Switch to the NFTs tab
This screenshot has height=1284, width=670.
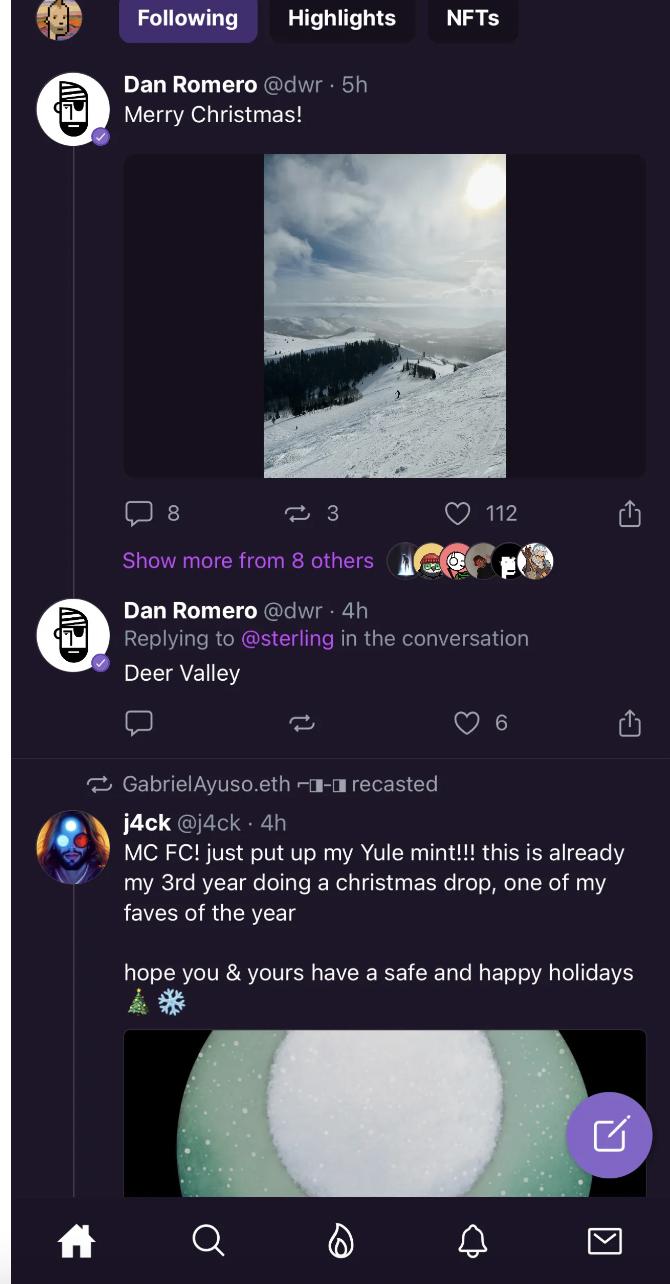472,19
